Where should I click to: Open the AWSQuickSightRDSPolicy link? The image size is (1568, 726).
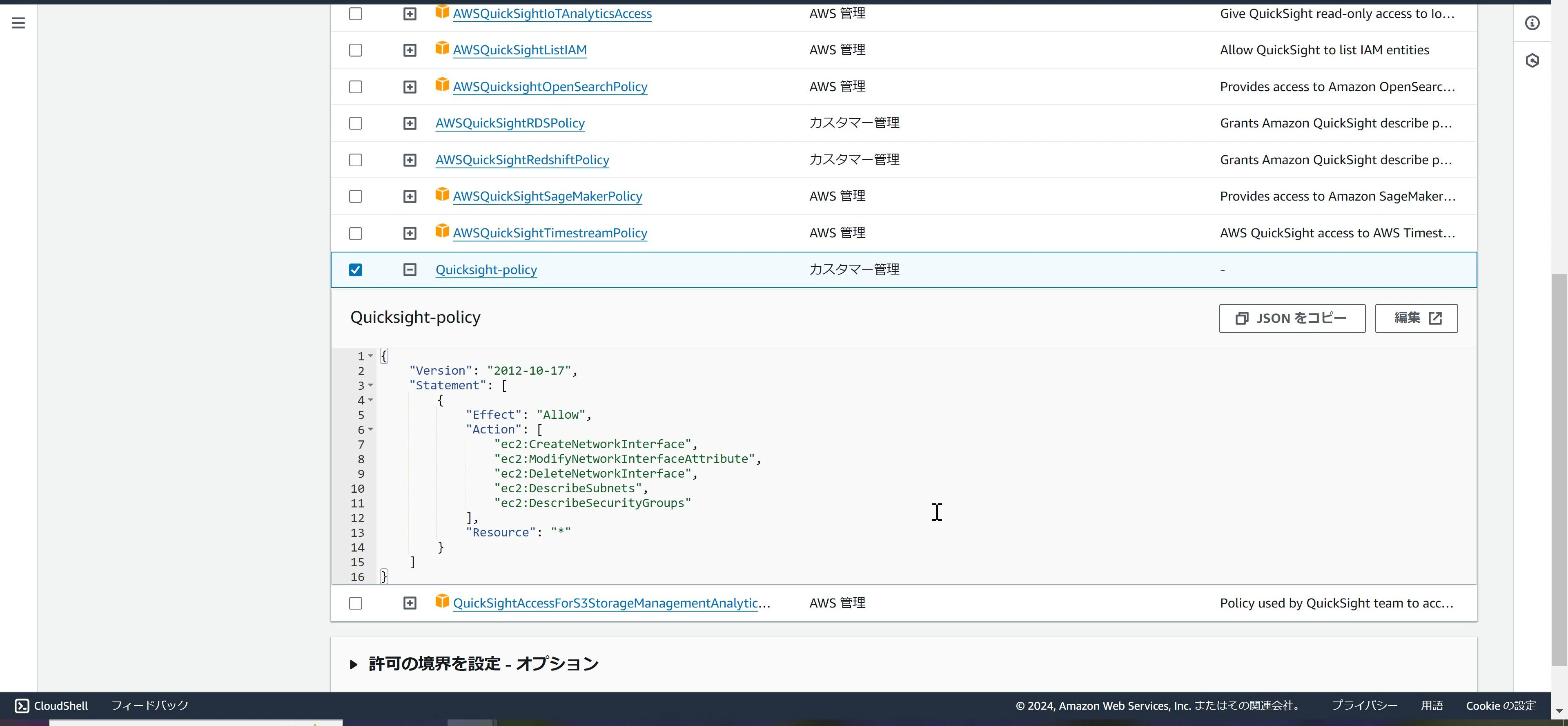(510, 123)
